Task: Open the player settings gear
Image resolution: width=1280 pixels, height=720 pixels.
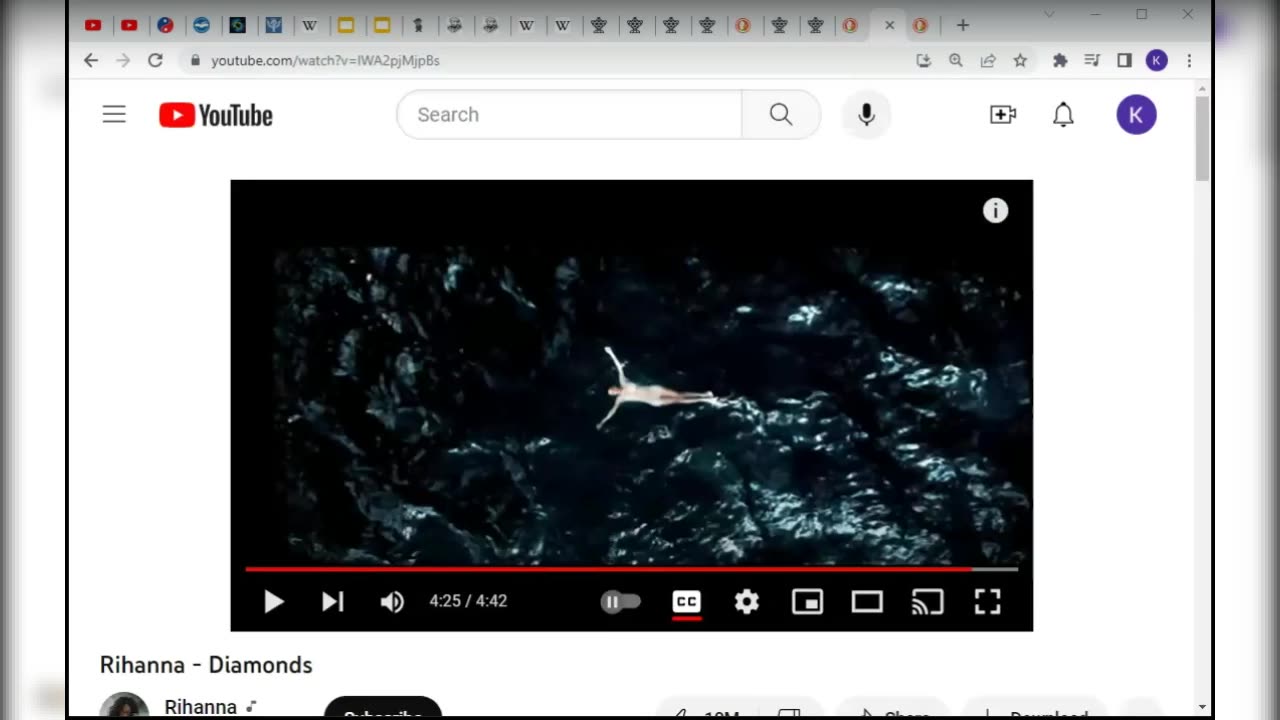Action: [747, 601]
